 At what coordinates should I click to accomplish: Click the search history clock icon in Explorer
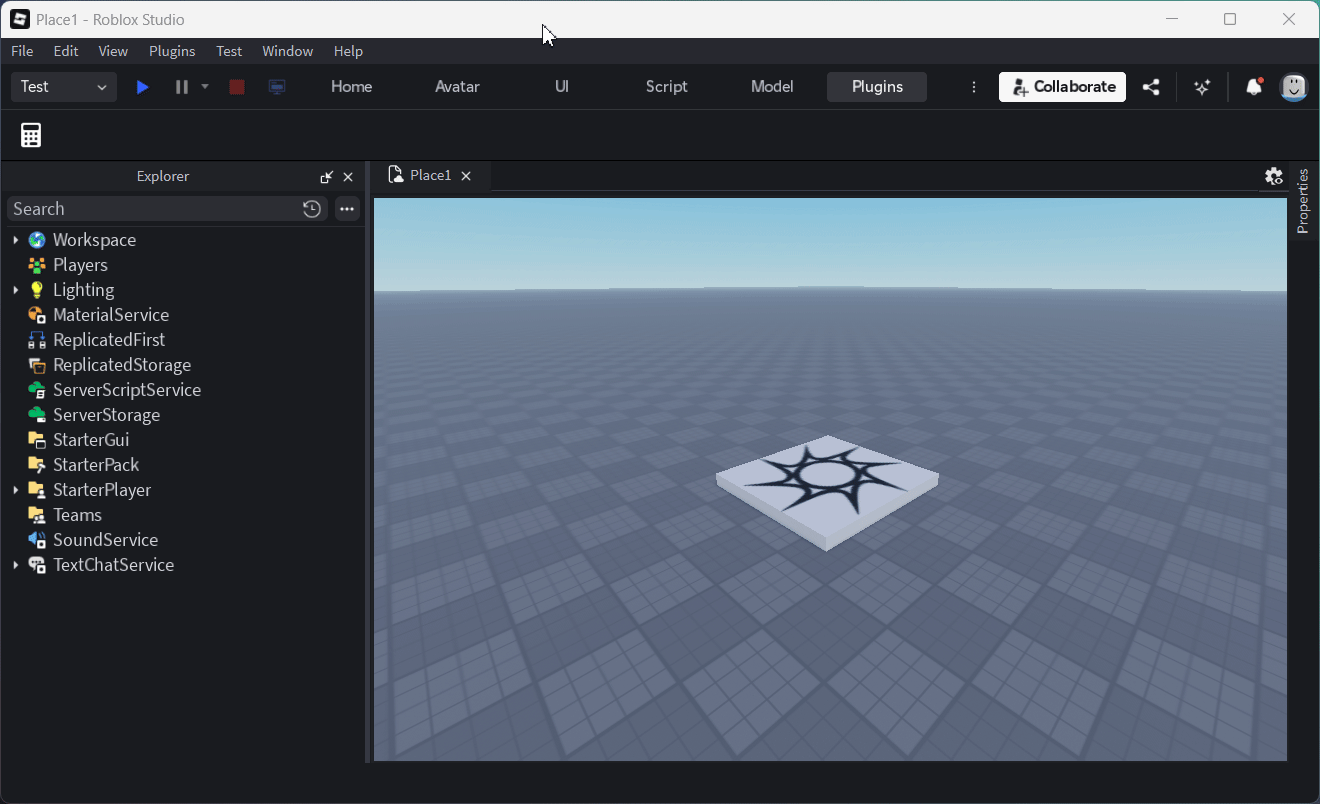point(311,208)
